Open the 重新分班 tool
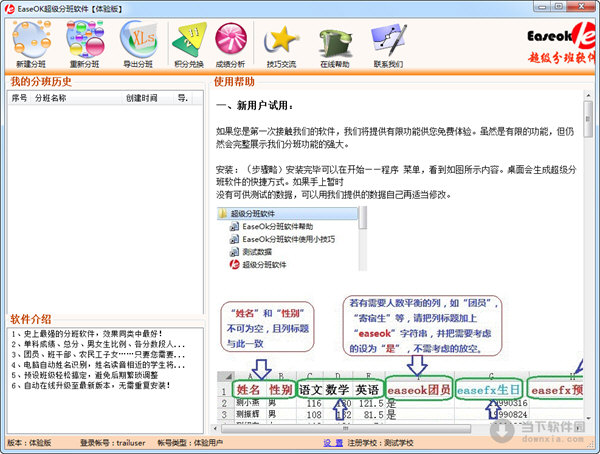 click(85, 44)
